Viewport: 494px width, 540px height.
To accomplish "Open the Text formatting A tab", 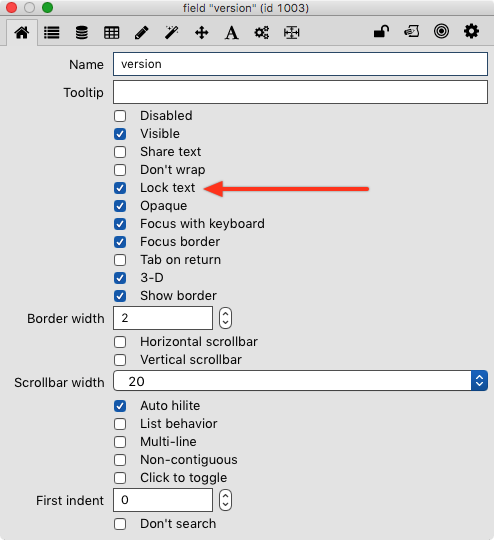I will coord(232,33).
